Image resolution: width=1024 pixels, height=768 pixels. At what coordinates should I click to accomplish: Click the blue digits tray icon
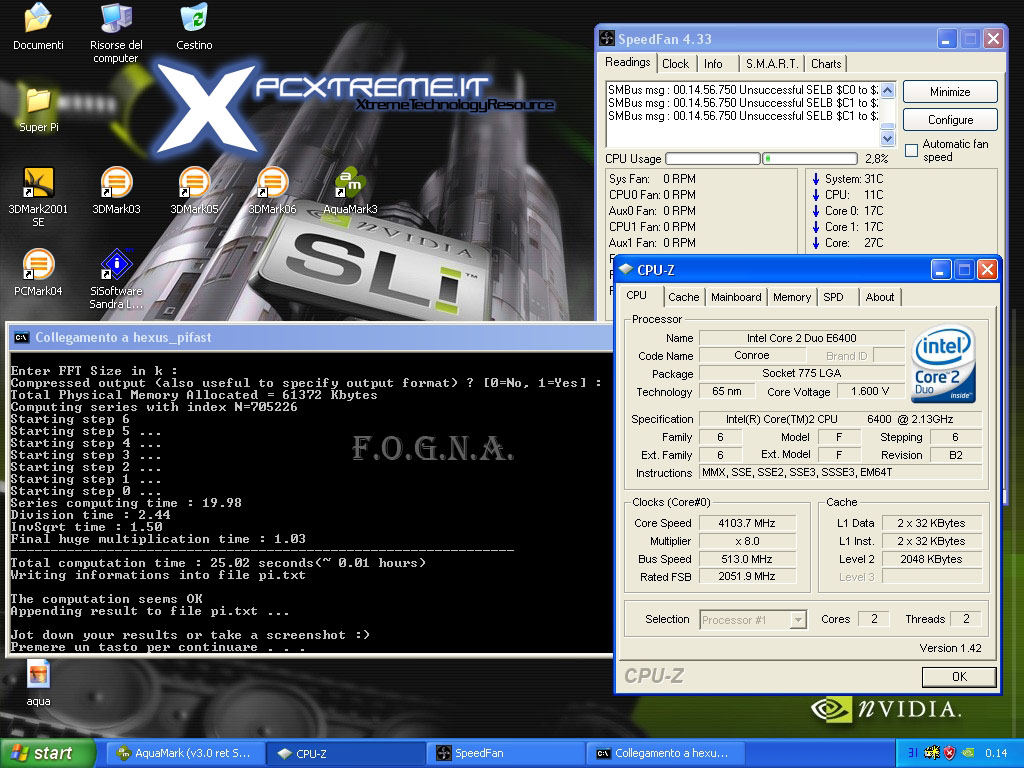tap(912, 753)
